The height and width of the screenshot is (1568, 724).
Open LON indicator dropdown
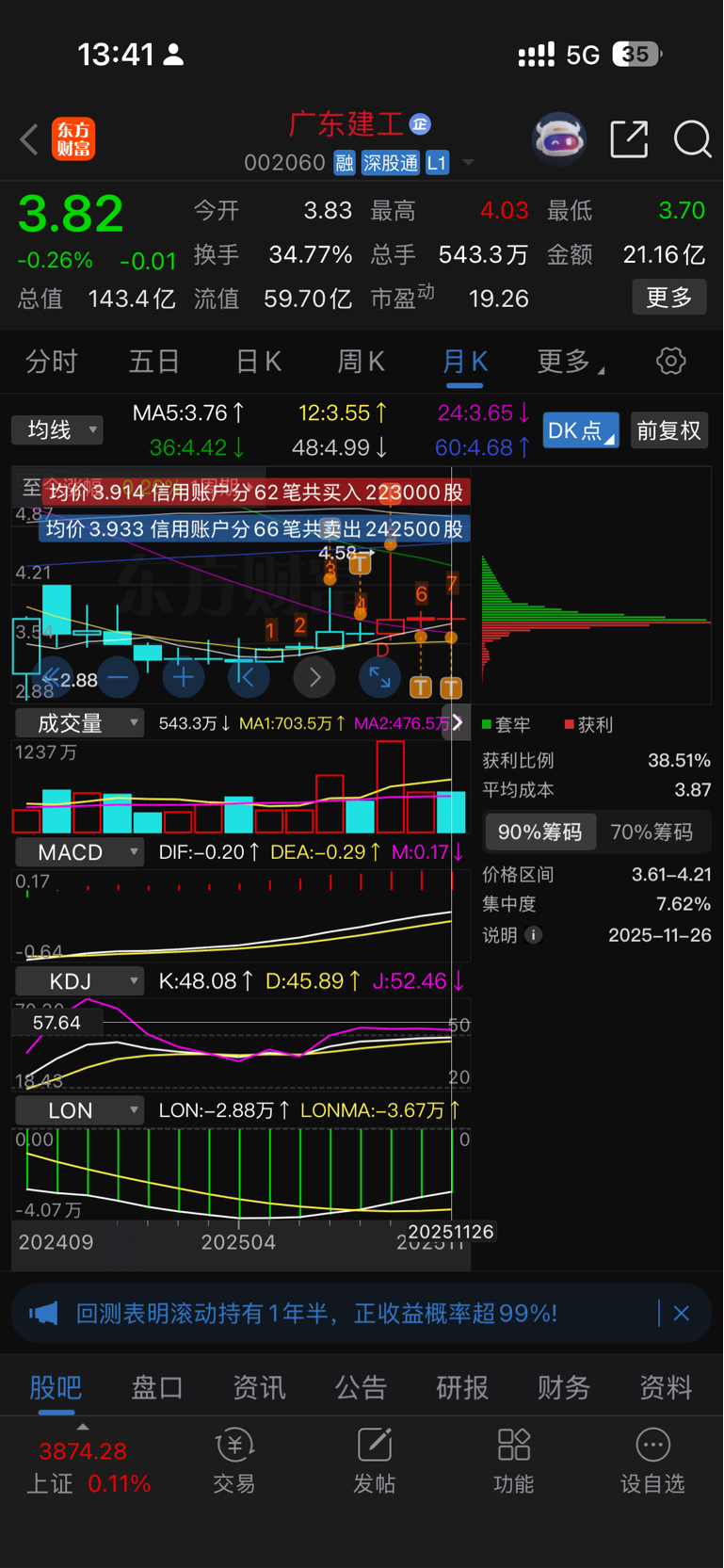(79, 1110)
